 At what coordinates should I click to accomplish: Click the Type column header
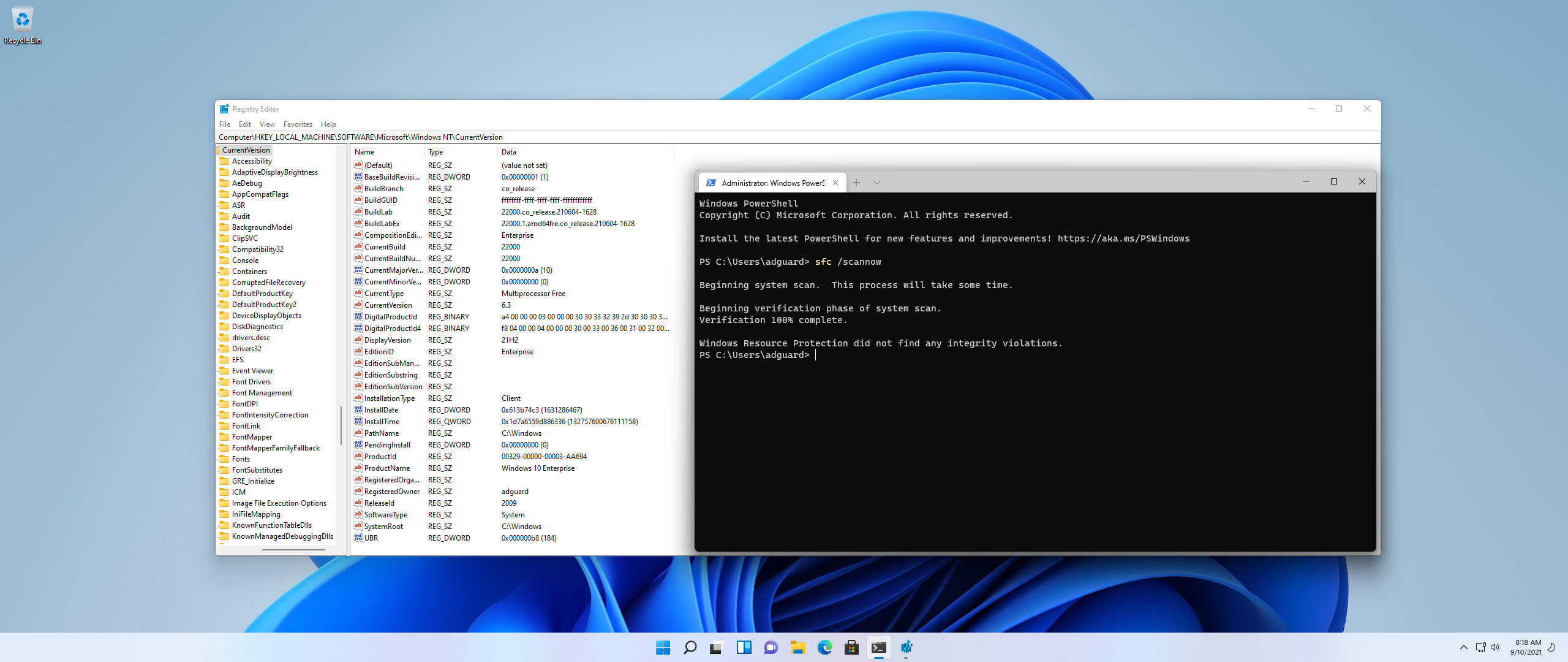(461, 152)
